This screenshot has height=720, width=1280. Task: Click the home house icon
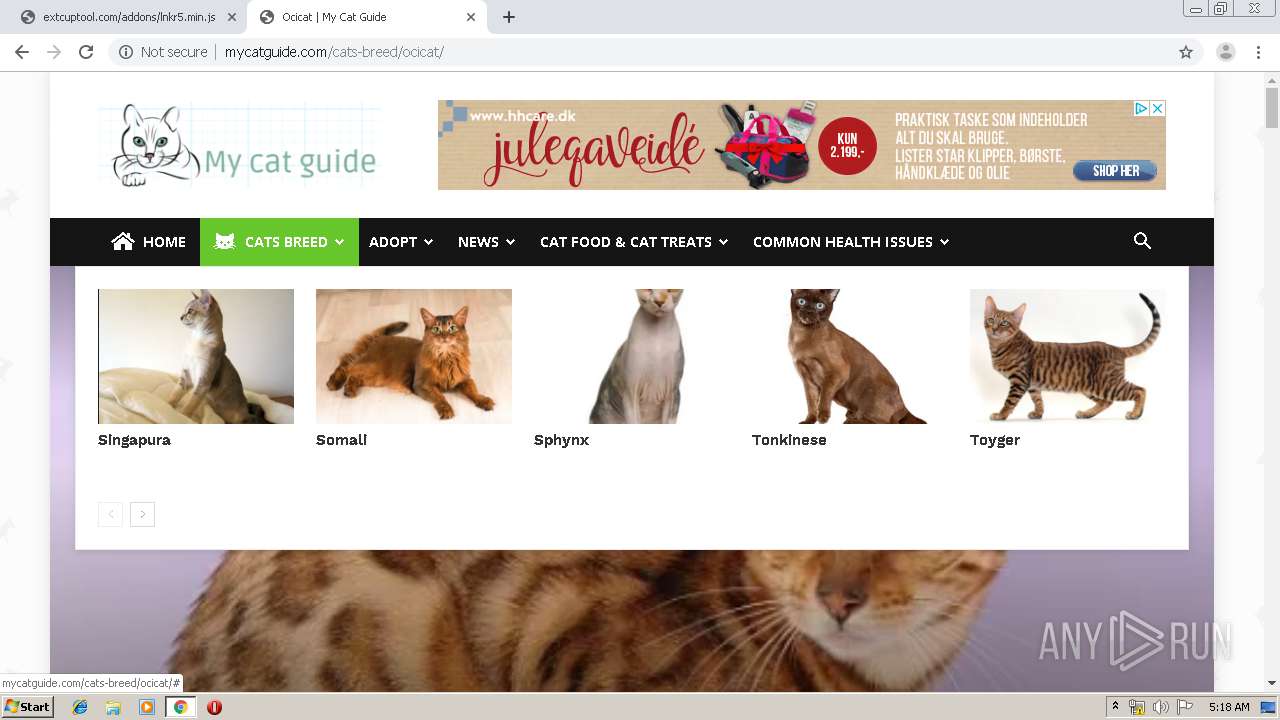tap(123, 241)
